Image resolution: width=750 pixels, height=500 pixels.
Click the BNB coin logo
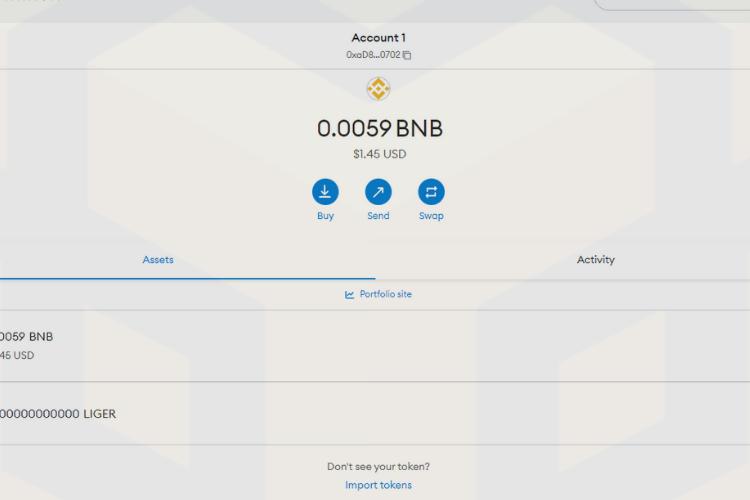[x=378, y=89]
